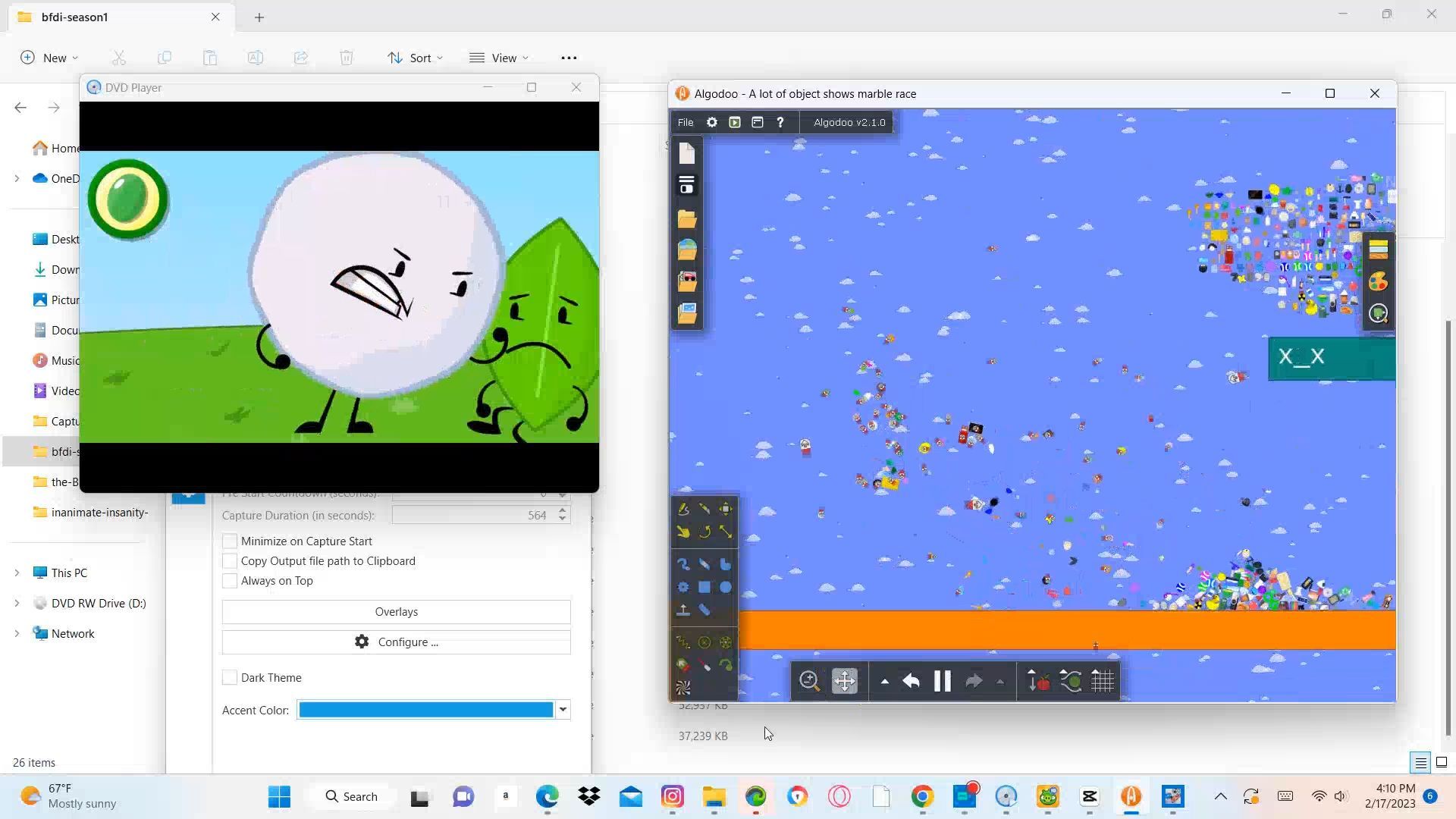This screenshot has height=819, width=1456.
Task: Open the Algodoo File menu
Action: pyautogui.click(x=686, y=122)
